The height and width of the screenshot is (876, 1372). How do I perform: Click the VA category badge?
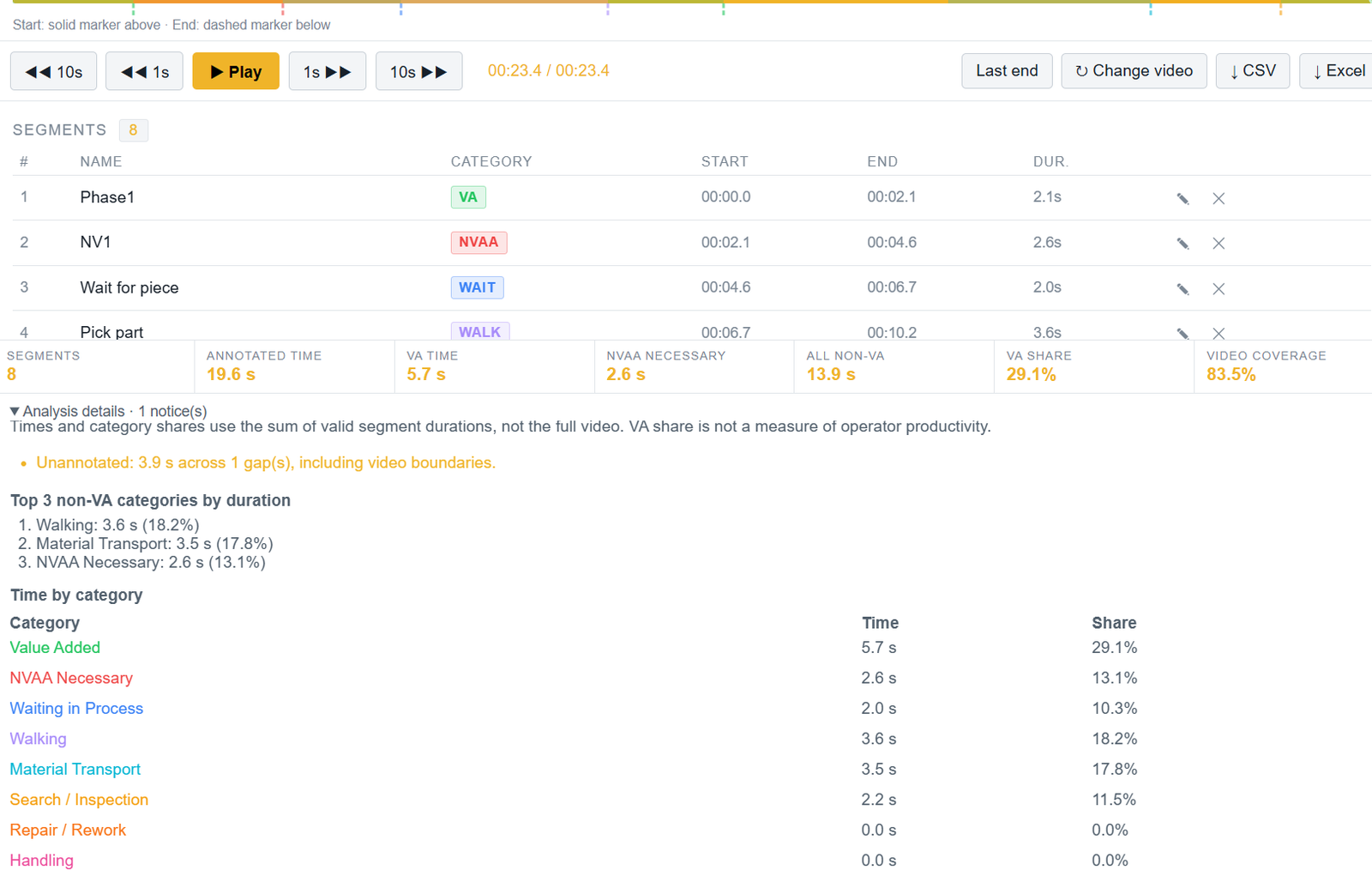(x=468, y=197)
